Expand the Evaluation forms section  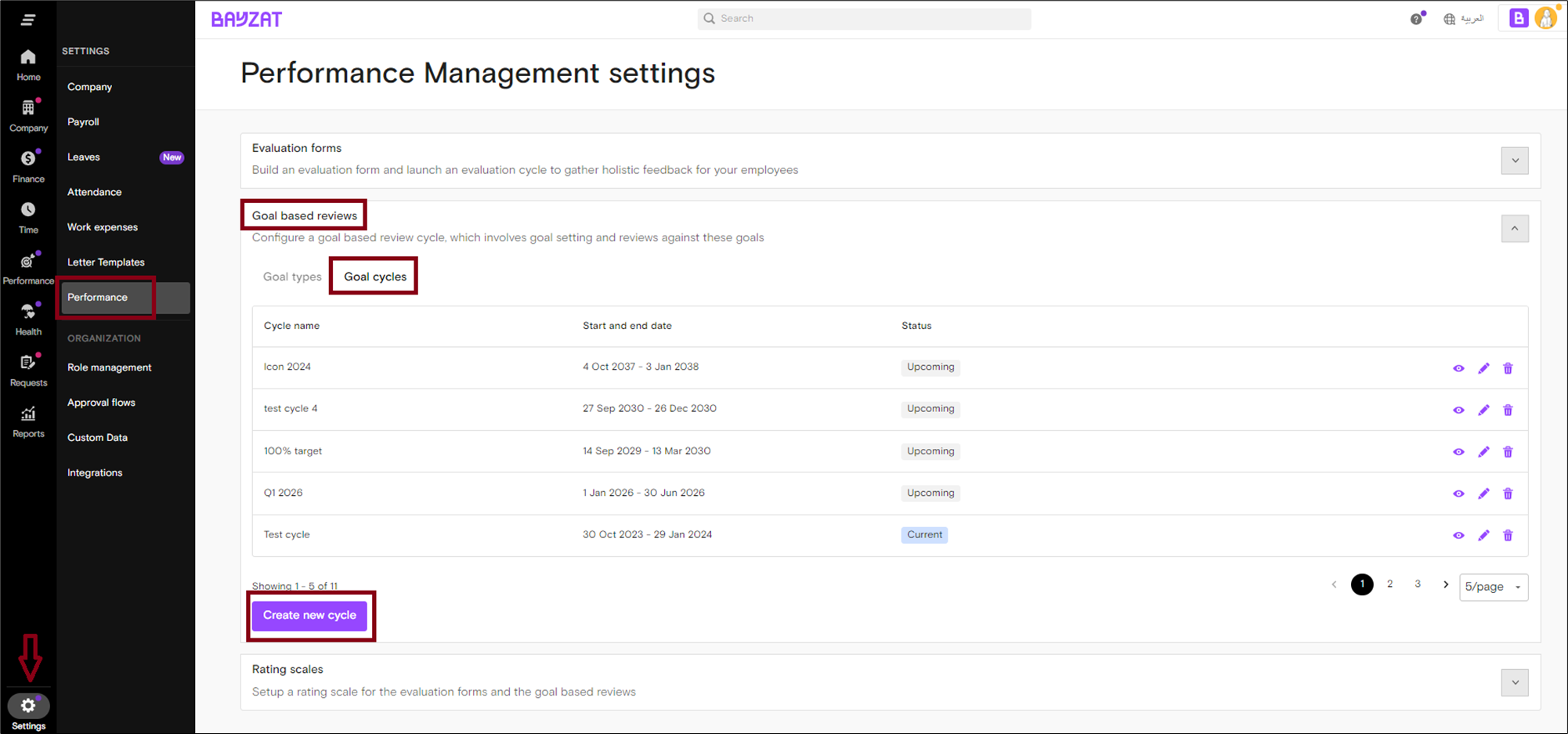click(x=1515, y=161)
